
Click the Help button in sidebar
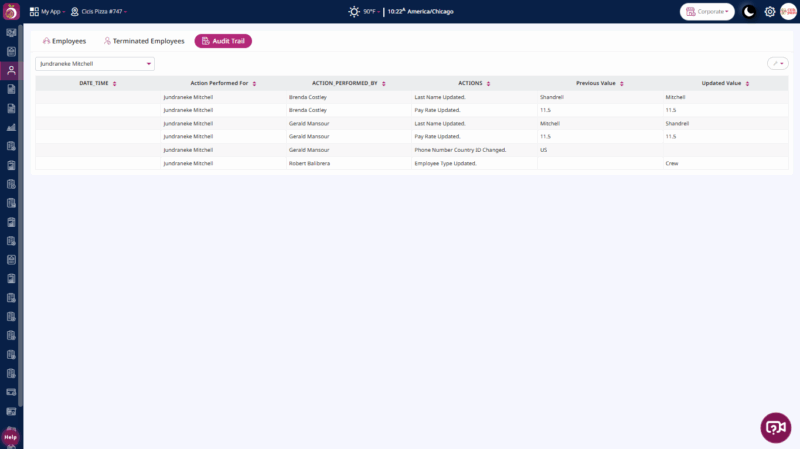pos(11,437)
